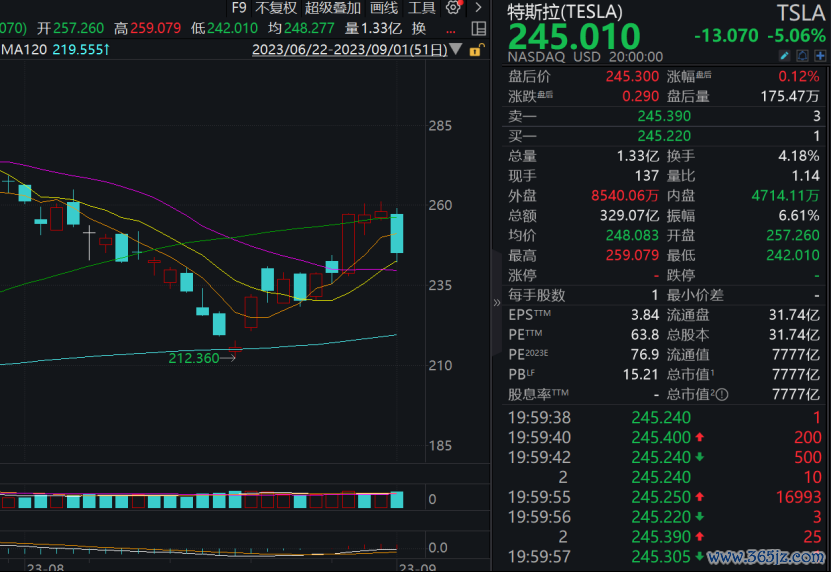
Task: Click the red ellipsis more-fields icon
Action: [451, 31]
